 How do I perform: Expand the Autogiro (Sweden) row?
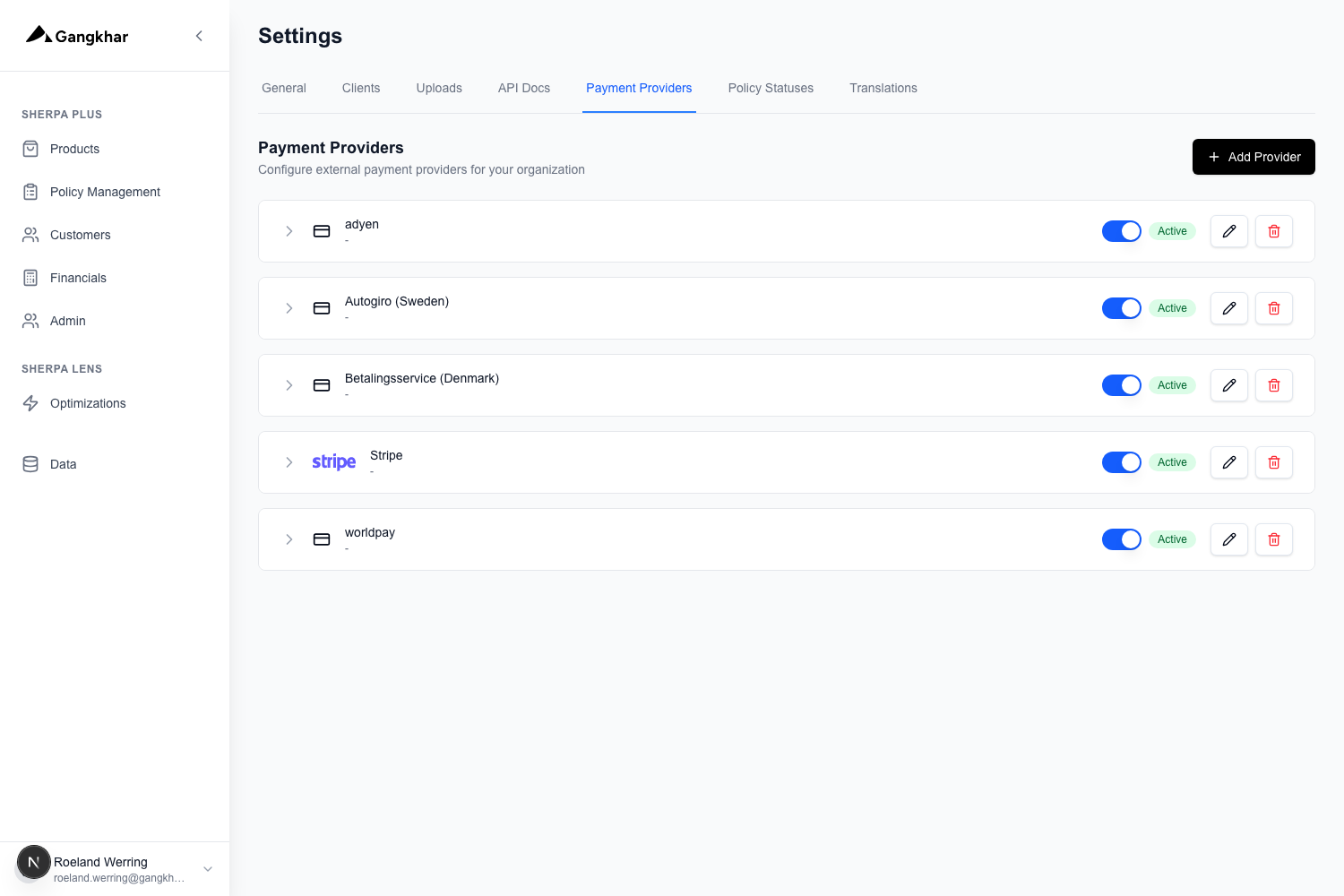(x=289, y=308)
